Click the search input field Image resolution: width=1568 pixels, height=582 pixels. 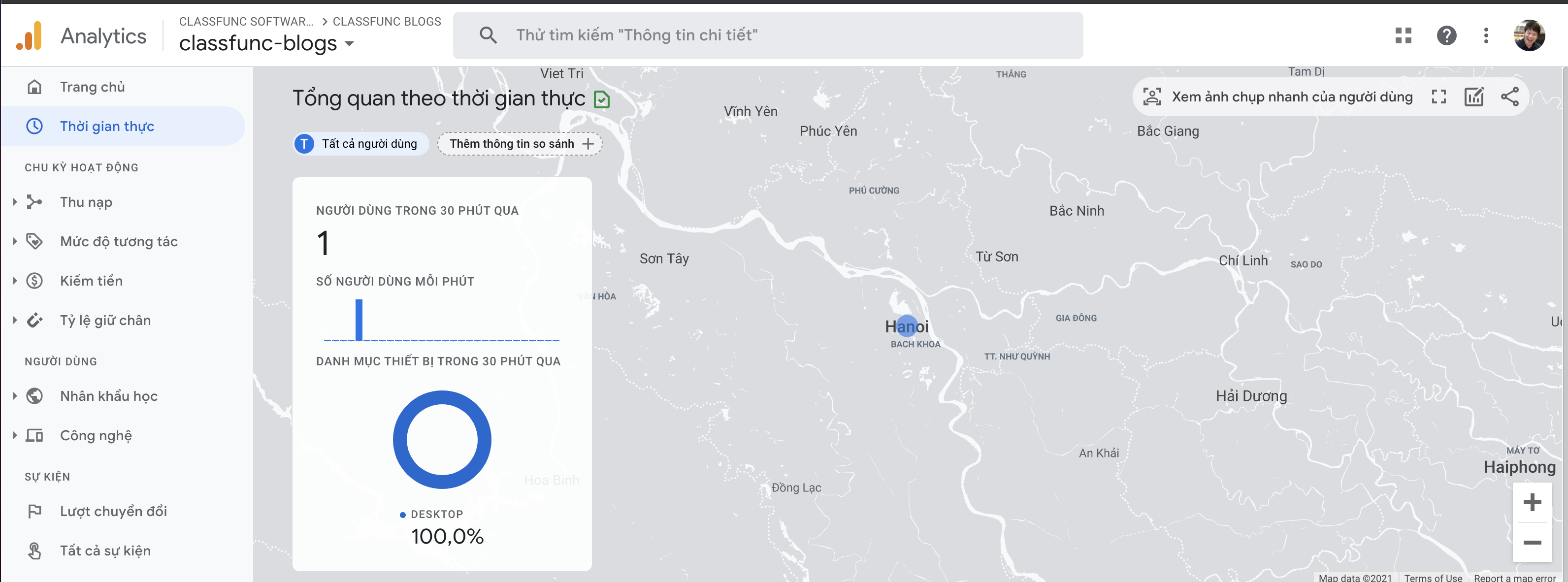click(x=767, y=35)
